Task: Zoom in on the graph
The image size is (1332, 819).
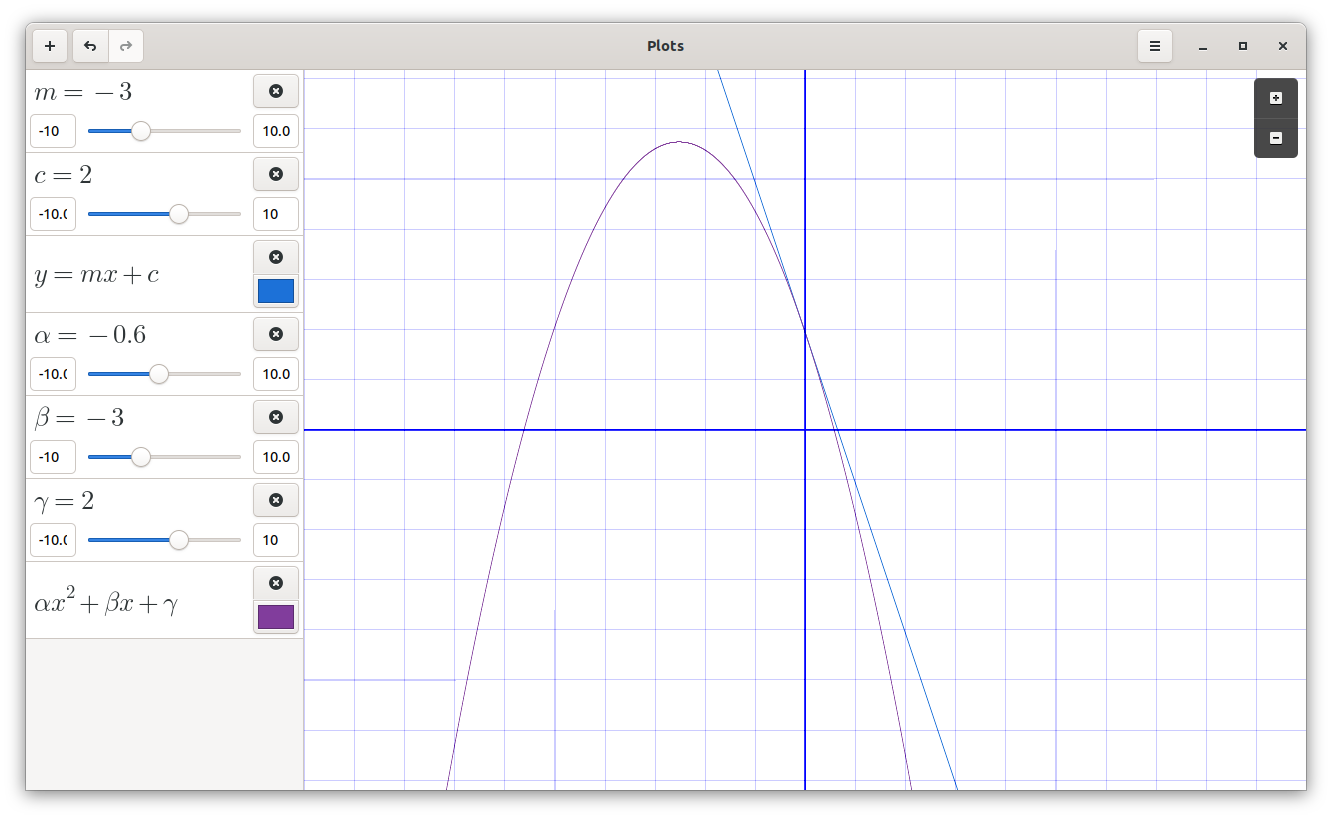Action: pos(1275,98)
